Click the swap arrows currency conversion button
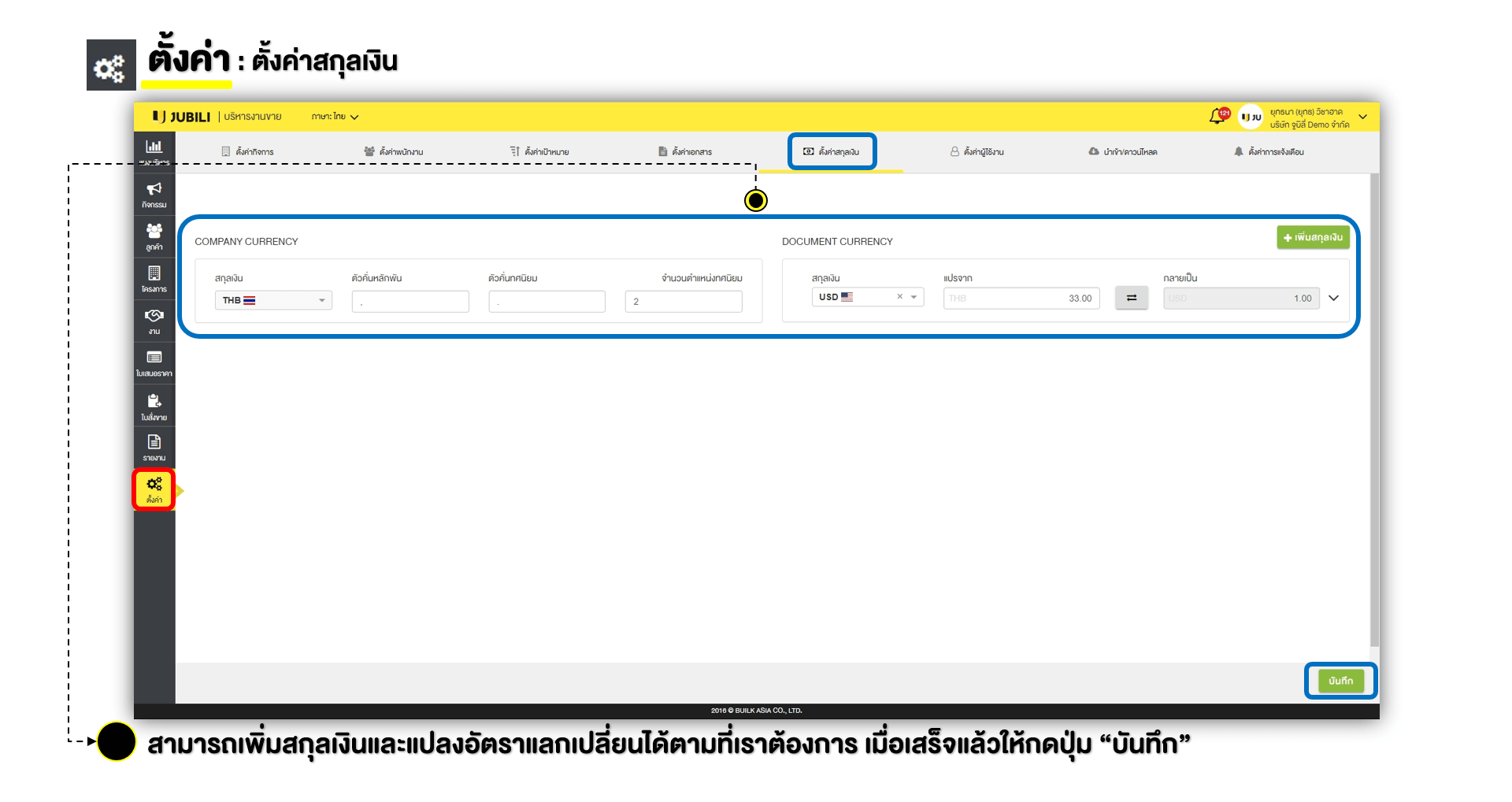 (x=1131, y=298)
